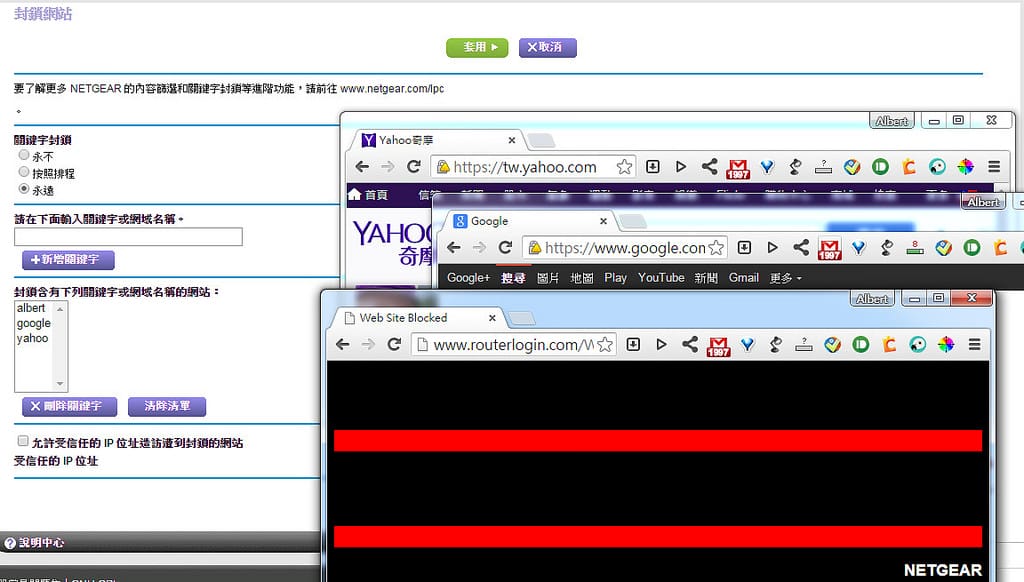This screenshot has width=1024, height=582.
Task: Focus the keyword or domain input field
Action: 128,236
